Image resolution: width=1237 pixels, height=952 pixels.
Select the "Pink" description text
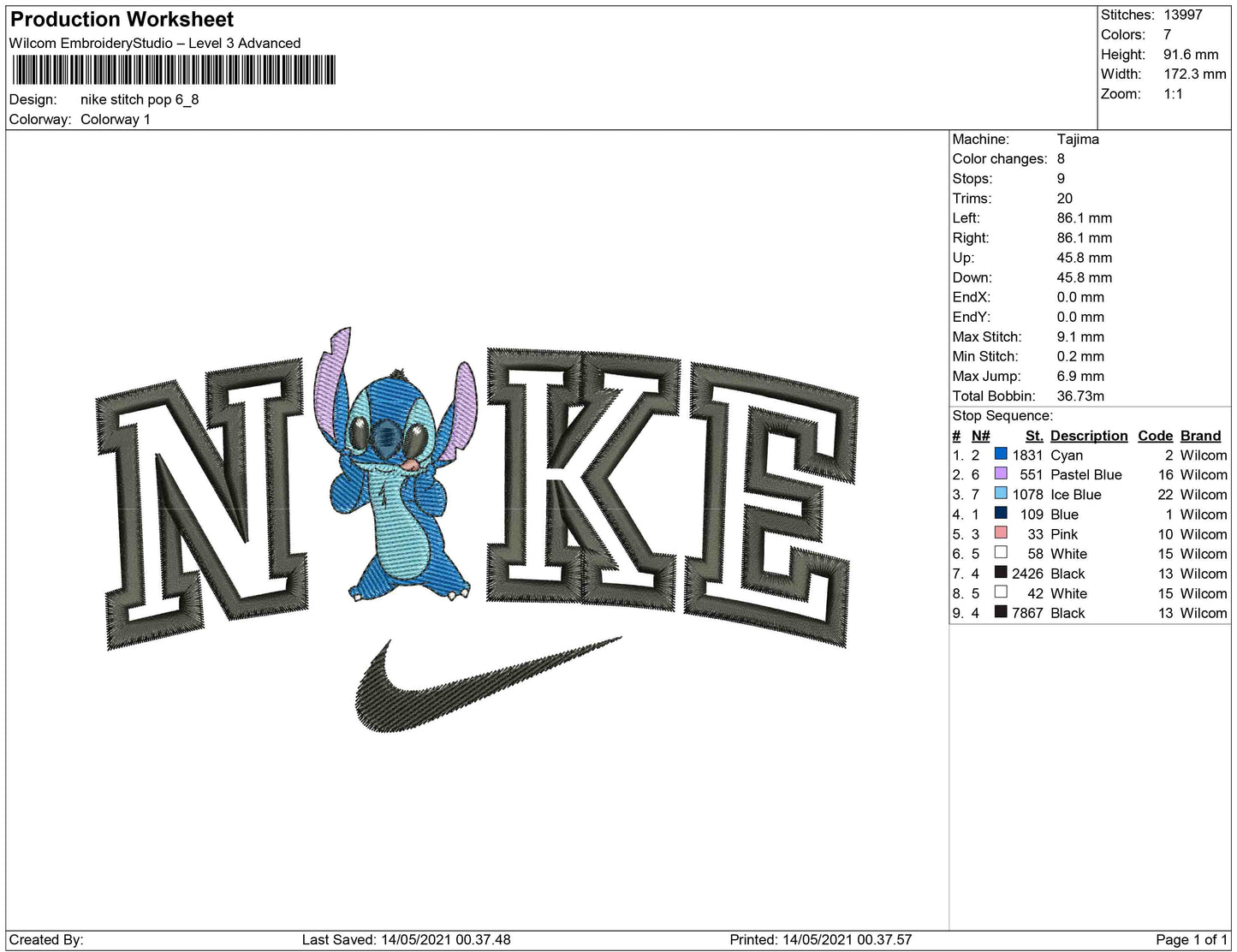click(1064, 534)
